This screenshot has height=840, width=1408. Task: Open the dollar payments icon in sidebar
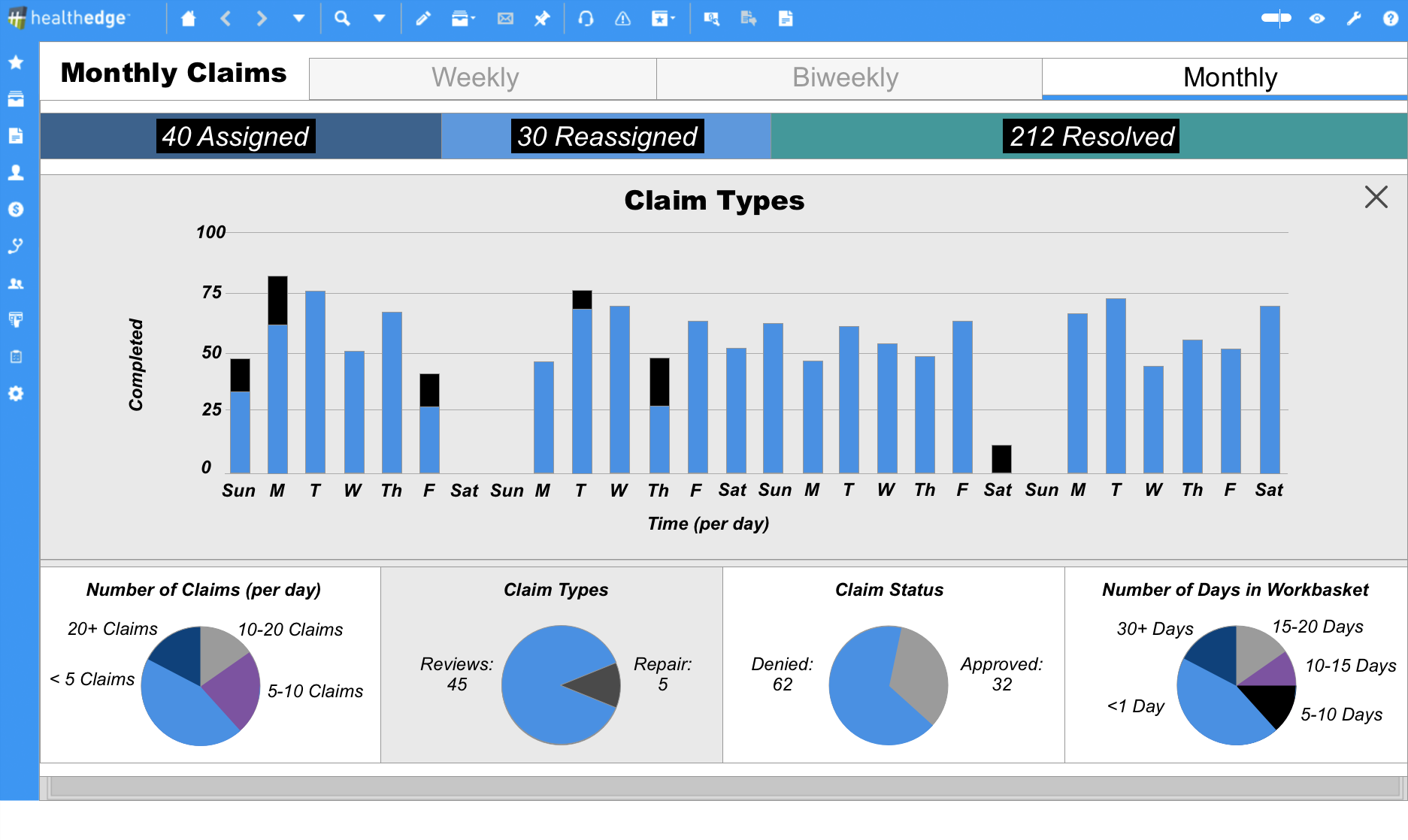(16, 210)
